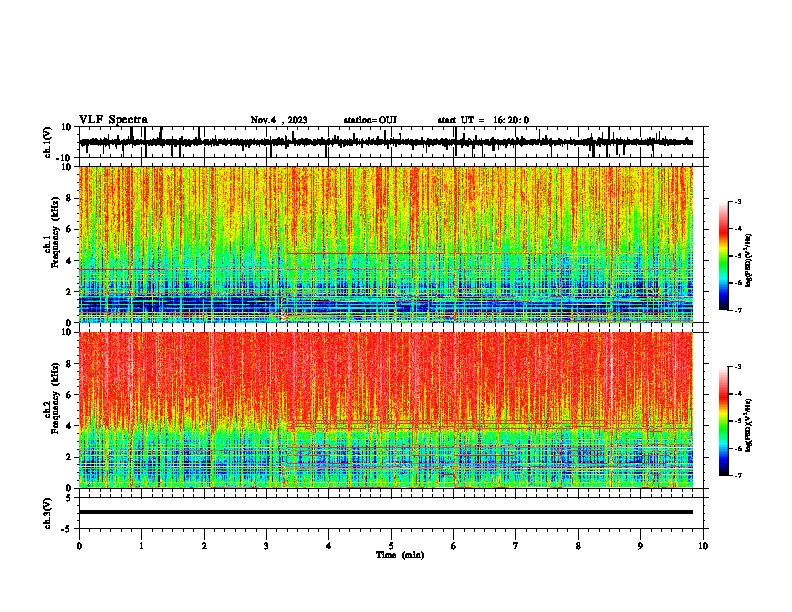
Task: Click the thick ch.3 voltage line
Action: pyautogui.click(x=385, y=512)
